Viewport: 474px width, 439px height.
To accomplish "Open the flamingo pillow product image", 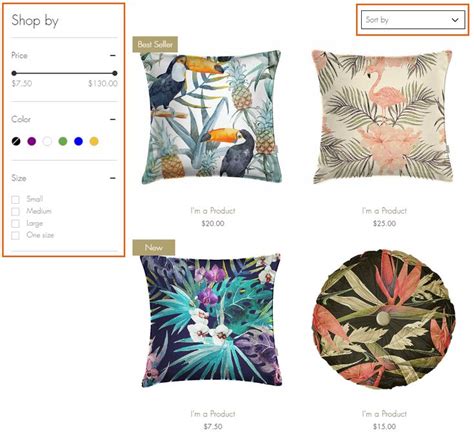I will (383, 117).
